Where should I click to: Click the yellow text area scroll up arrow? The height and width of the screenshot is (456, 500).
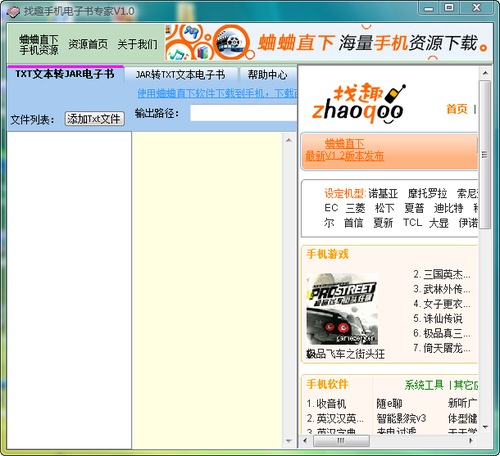point(289,140)
